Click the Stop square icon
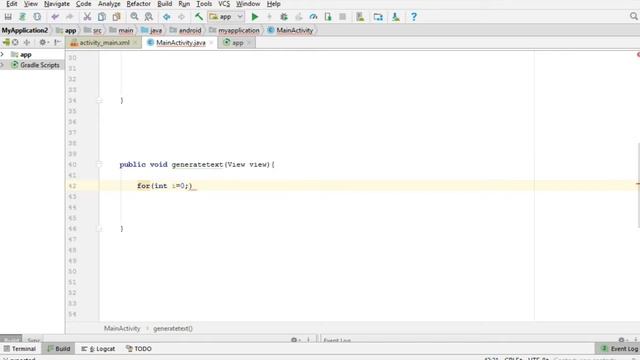The image size is (640, 360). [x=343, y=17]
